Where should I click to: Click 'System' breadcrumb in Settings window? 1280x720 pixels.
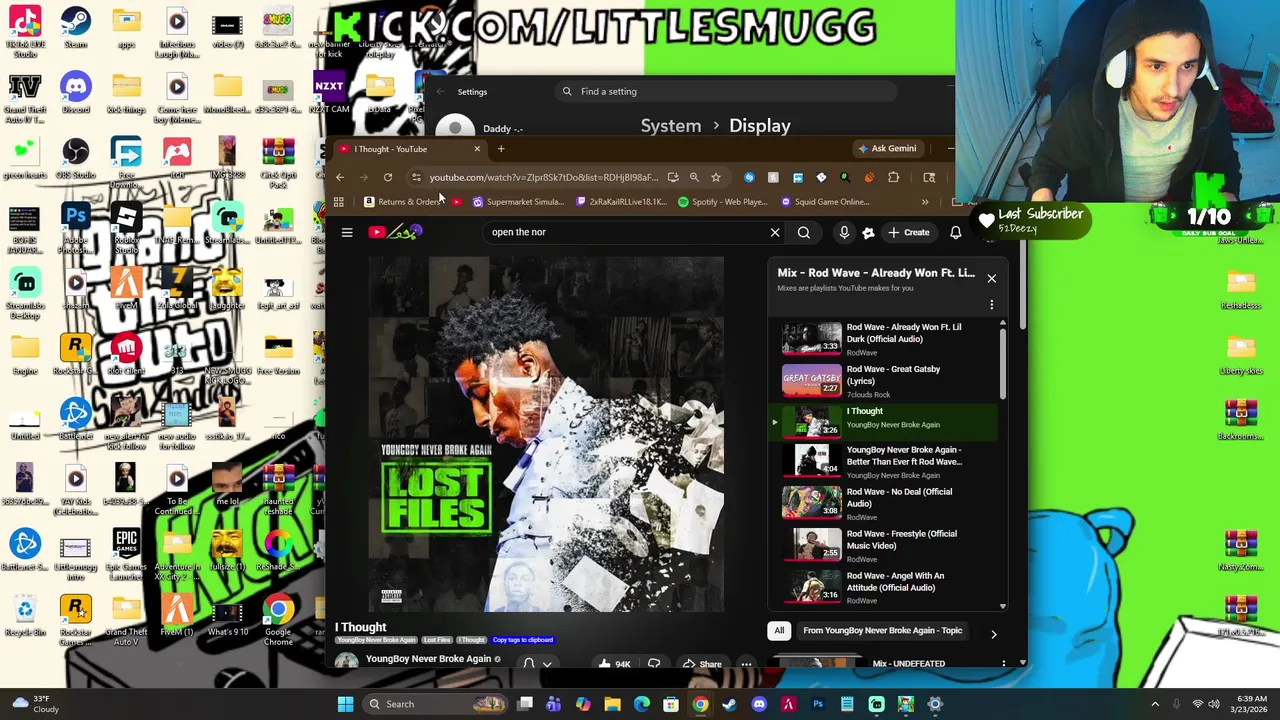click(x=670, y=126)
